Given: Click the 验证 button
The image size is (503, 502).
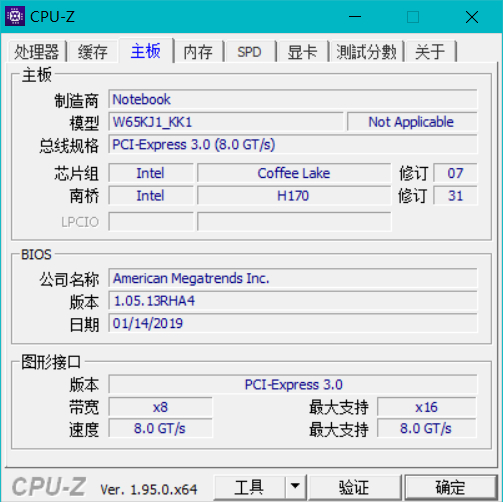Looking at the screenshot, I should click(x=354, y=487).
